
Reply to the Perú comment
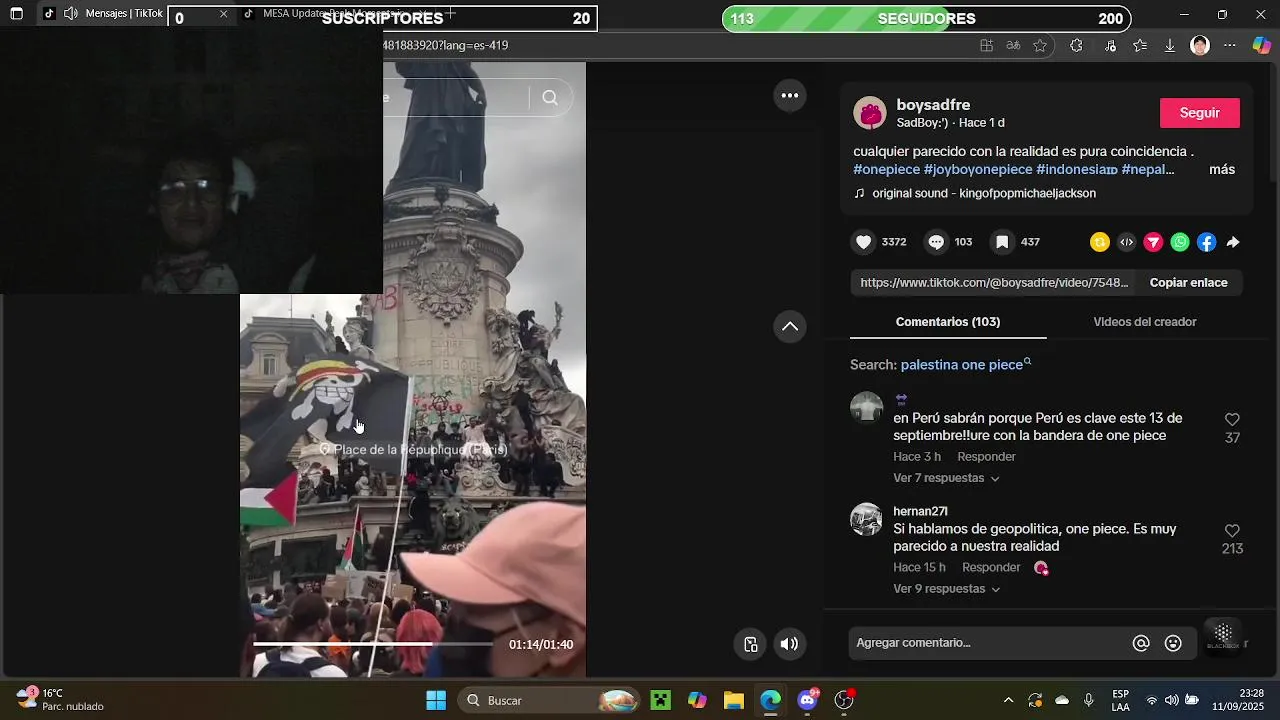point(986,457)
